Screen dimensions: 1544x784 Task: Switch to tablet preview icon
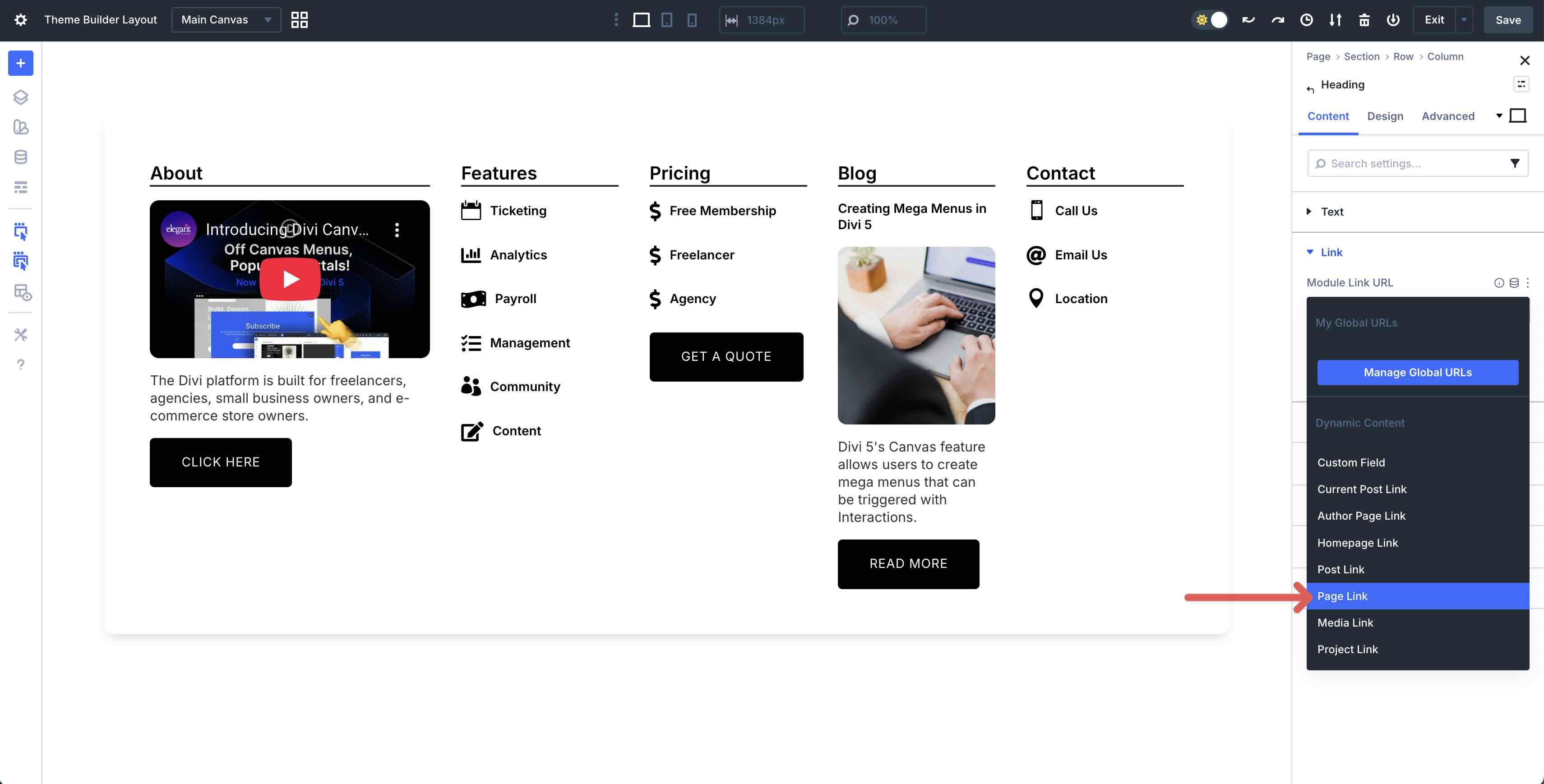(x=667, y=20)
